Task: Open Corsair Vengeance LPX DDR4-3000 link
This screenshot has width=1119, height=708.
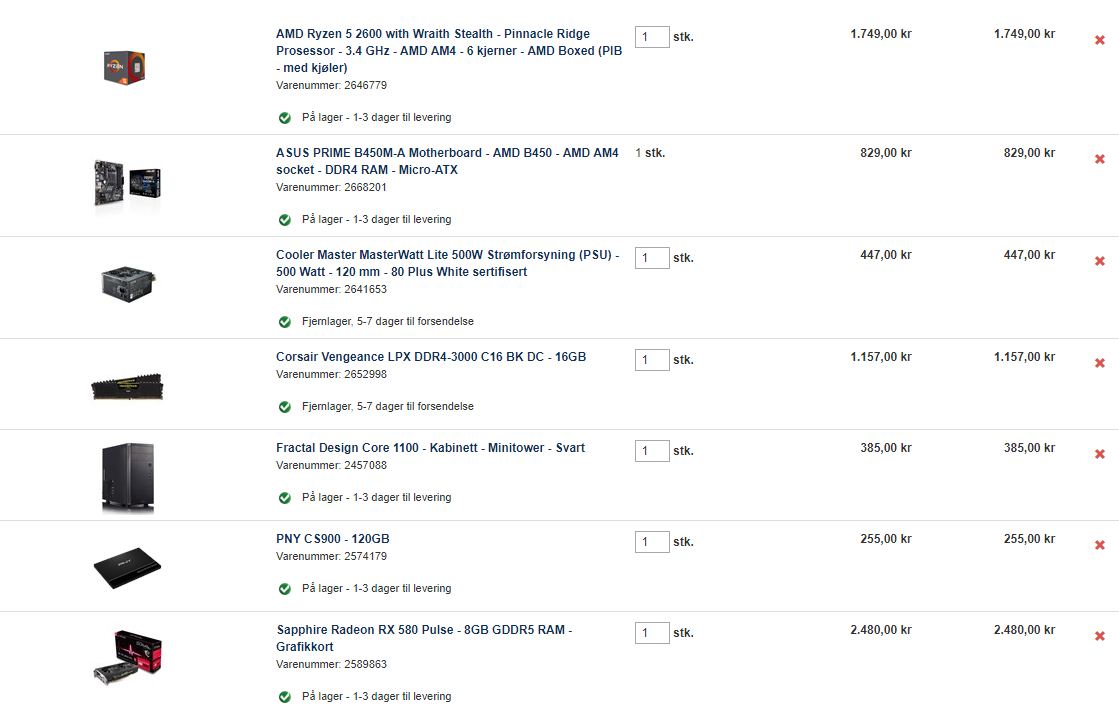Action: pos(431,357)
